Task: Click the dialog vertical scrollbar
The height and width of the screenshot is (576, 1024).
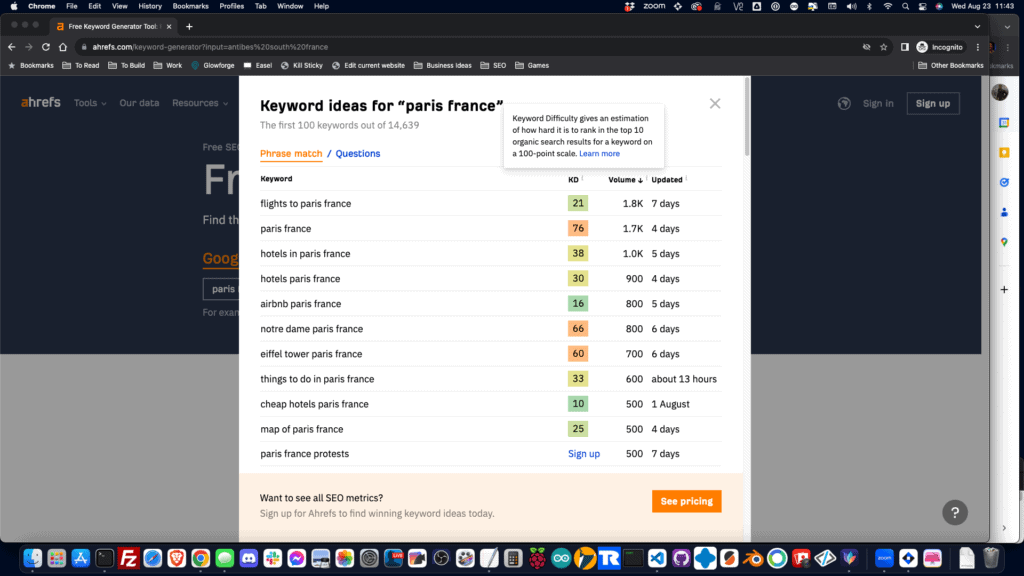Action: (x=747, y=118)
